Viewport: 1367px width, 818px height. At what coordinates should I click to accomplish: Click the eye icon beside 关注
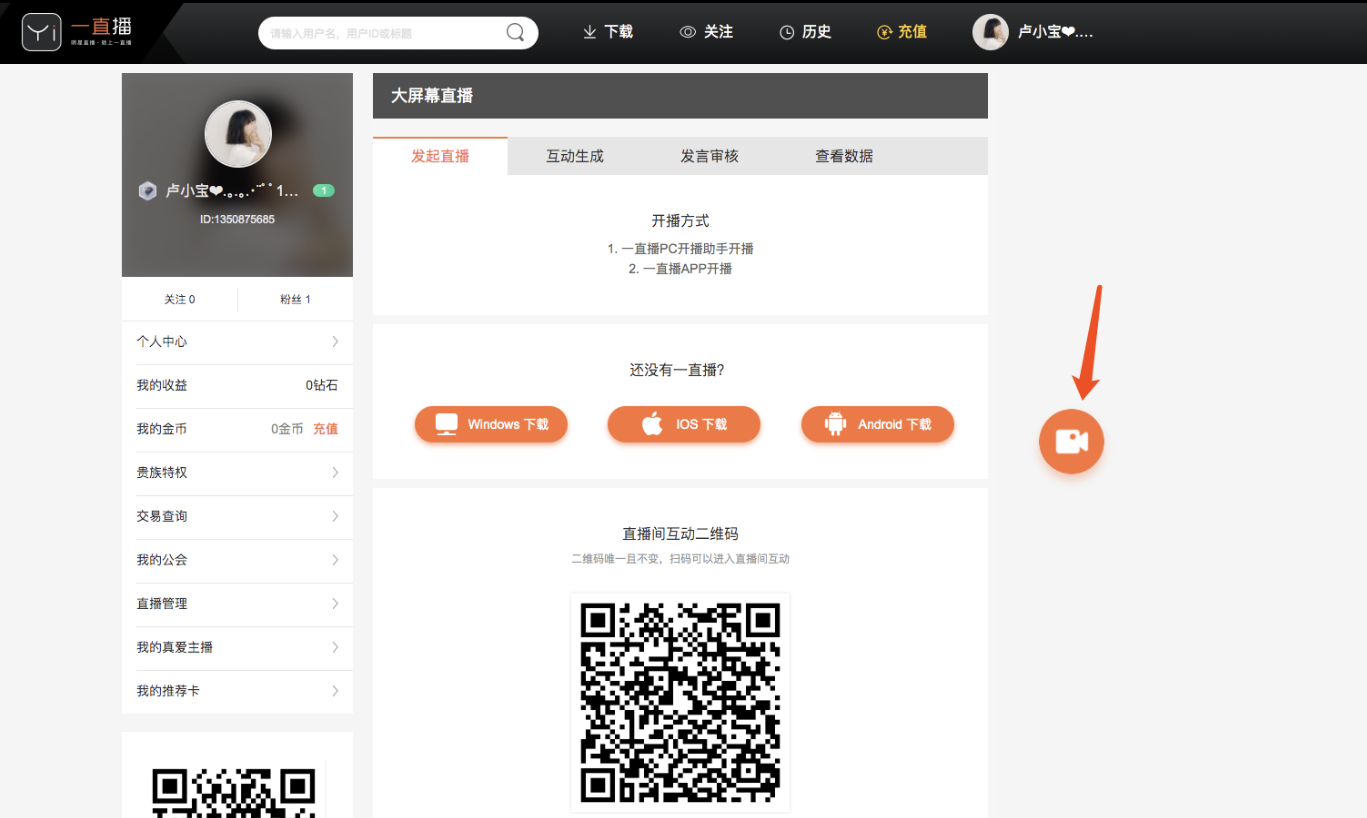point(687,32)
